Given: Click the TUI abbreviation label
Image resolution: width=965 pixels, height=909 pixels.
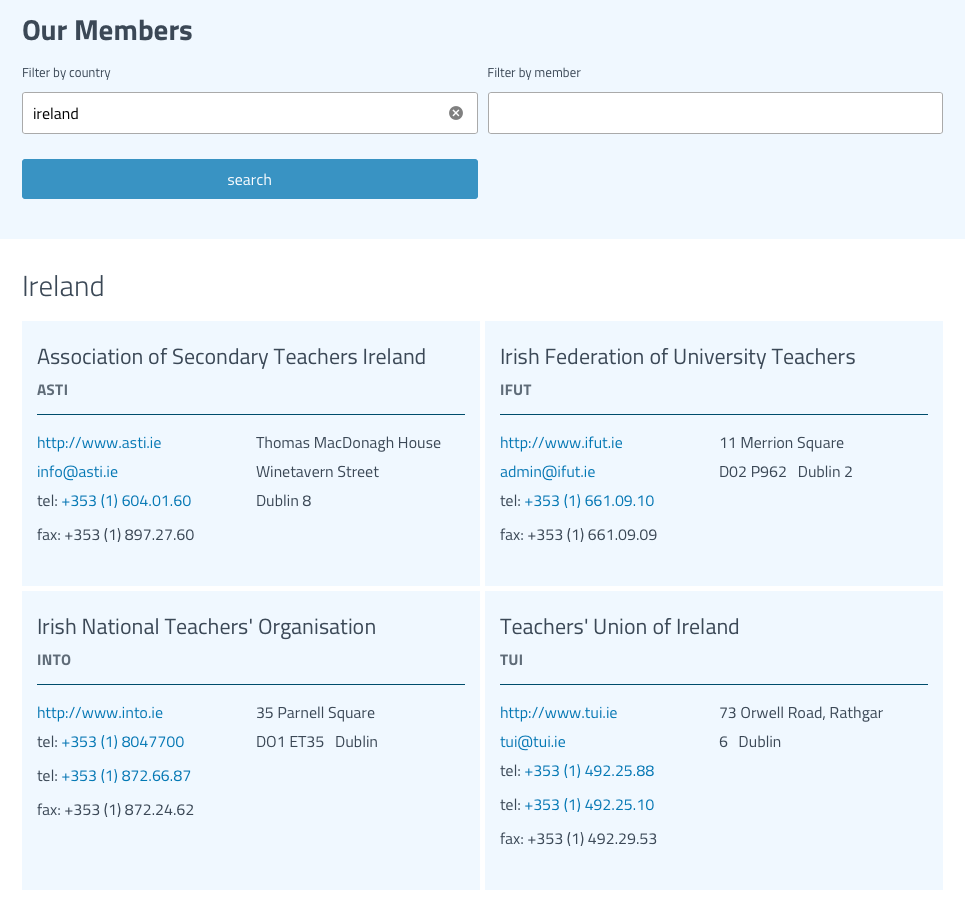Looking at the screenshot, I should point(511,660).
